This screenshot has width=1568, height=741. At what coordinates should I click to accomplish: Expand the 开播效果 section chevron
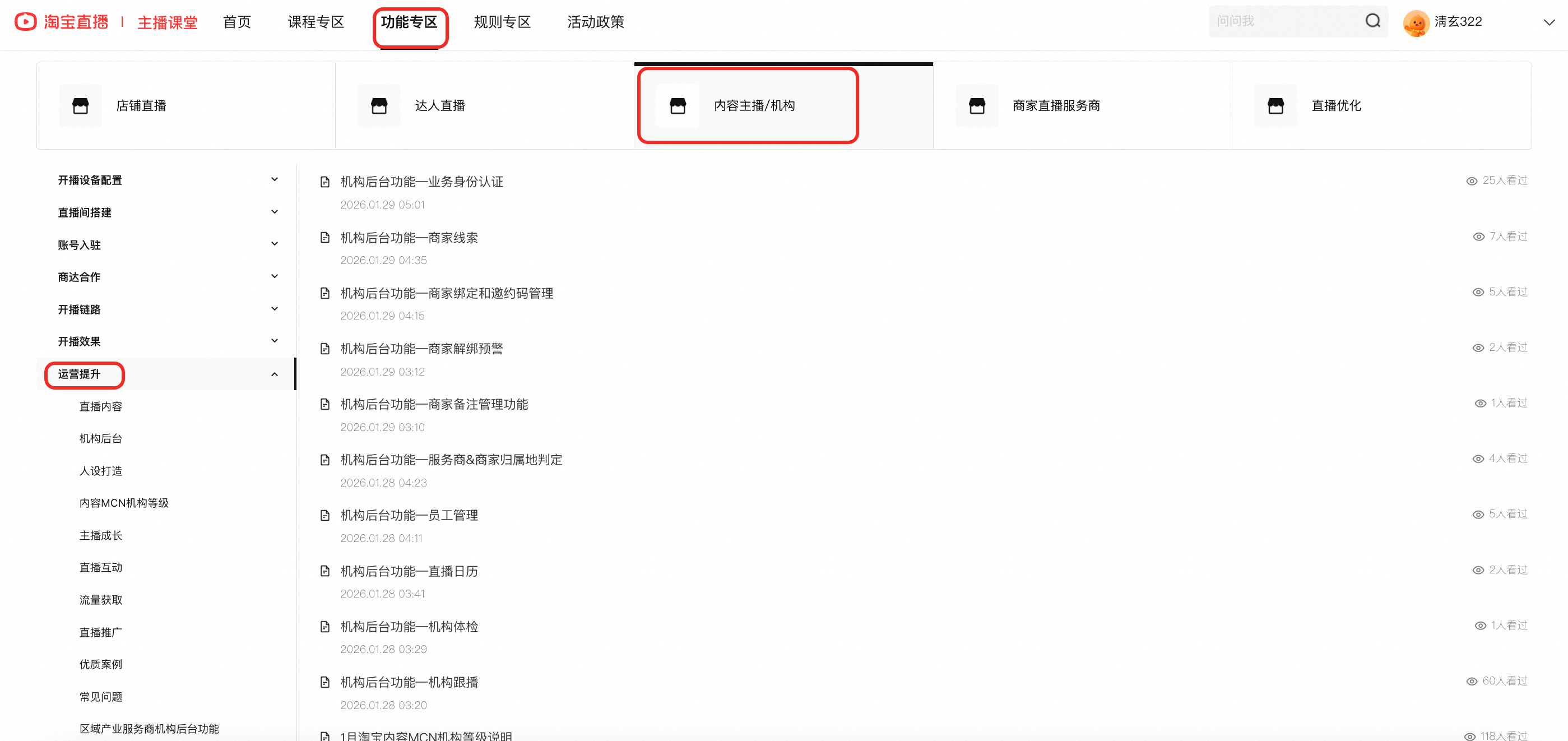click(x=275, y=340)
